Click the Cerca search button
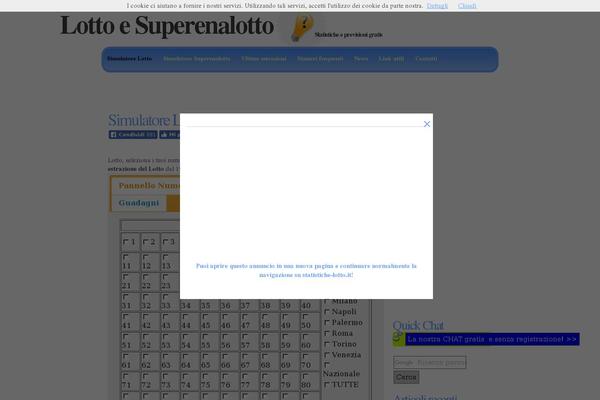Screen dimensions: 600x400 pyautogui.click(x=406, y=377)
